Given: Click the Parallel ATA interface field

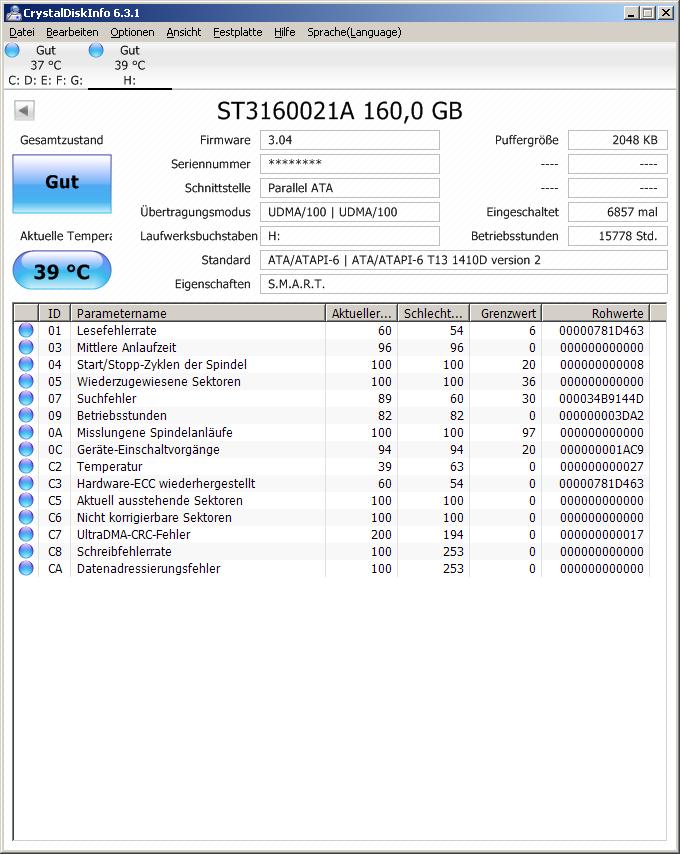Looking at the screenshot, I should click(x=350, y=188).
